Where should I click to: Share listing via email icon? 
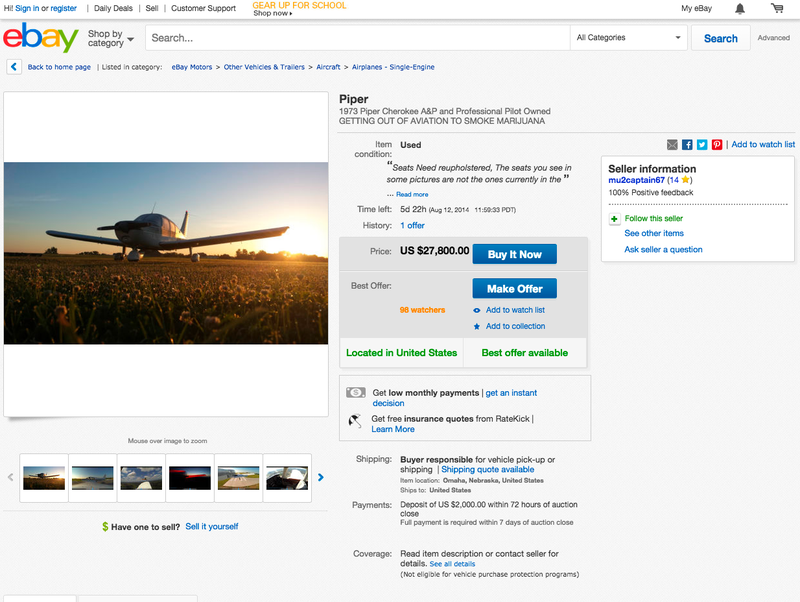(672, 145)
